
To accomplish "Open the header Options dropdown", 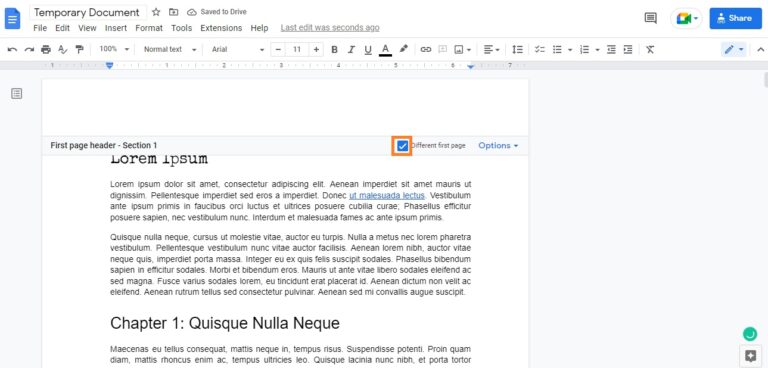I will [498, 146].
